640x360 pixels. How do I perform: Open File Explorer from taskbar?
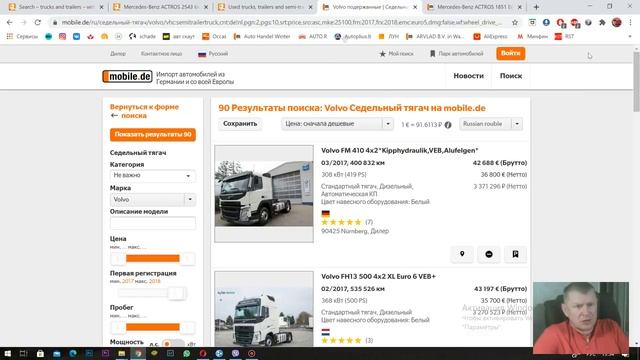[122, 353]
